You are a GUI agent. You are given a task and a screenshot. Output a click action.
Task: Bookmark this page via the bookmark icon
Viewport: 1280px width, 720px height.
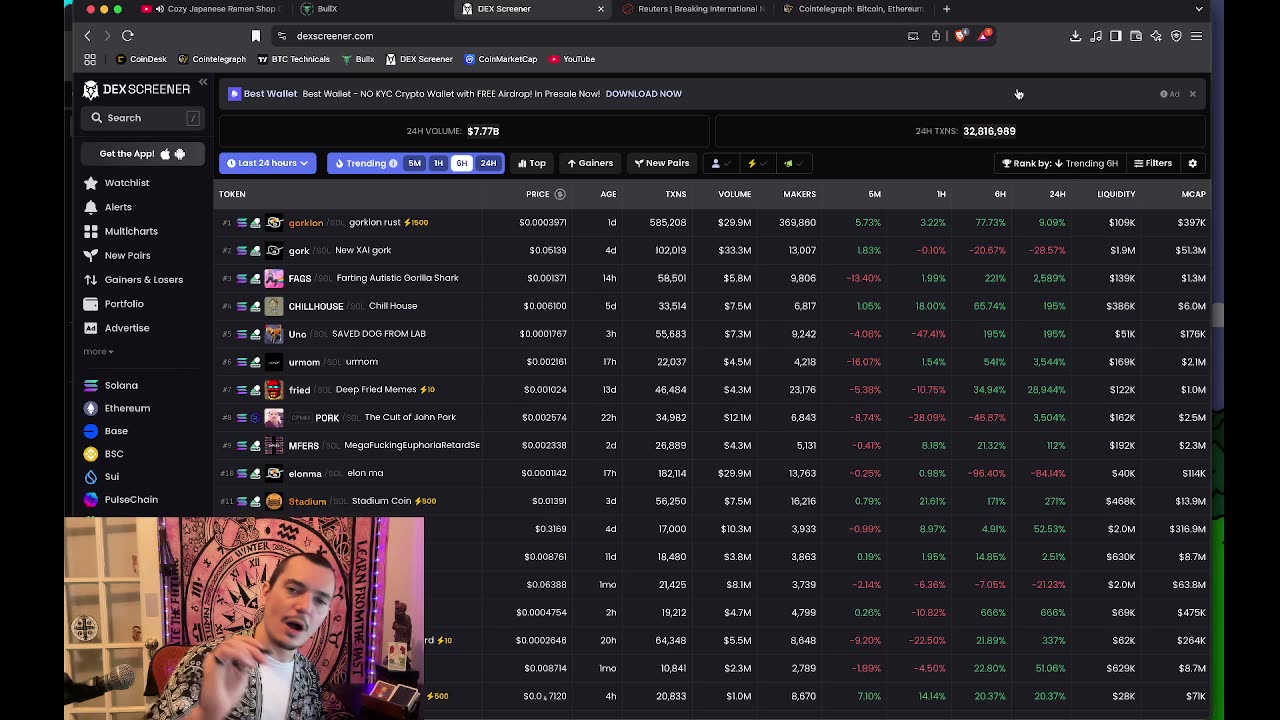point(256,36)
